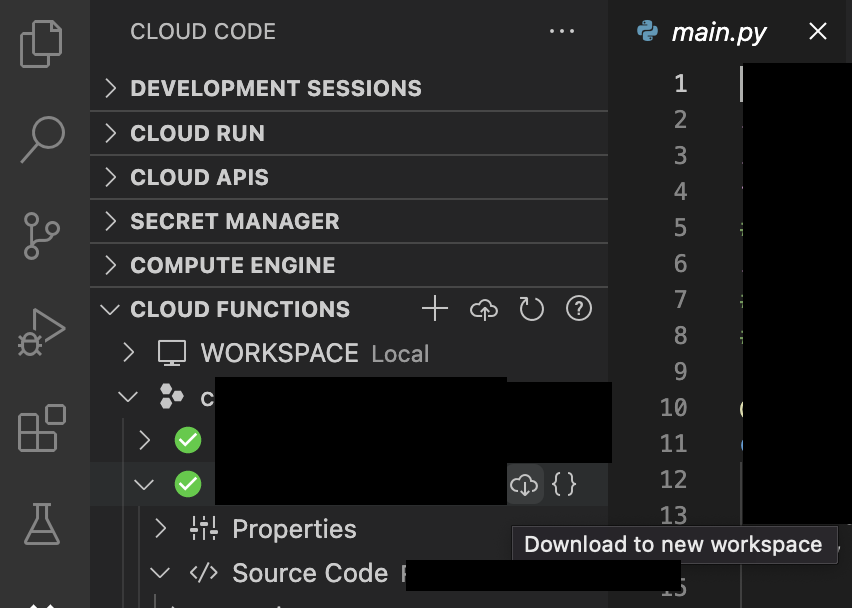The image size is (852, 608).
Task: Open the Source Control icon
Action: click(41, 237)
